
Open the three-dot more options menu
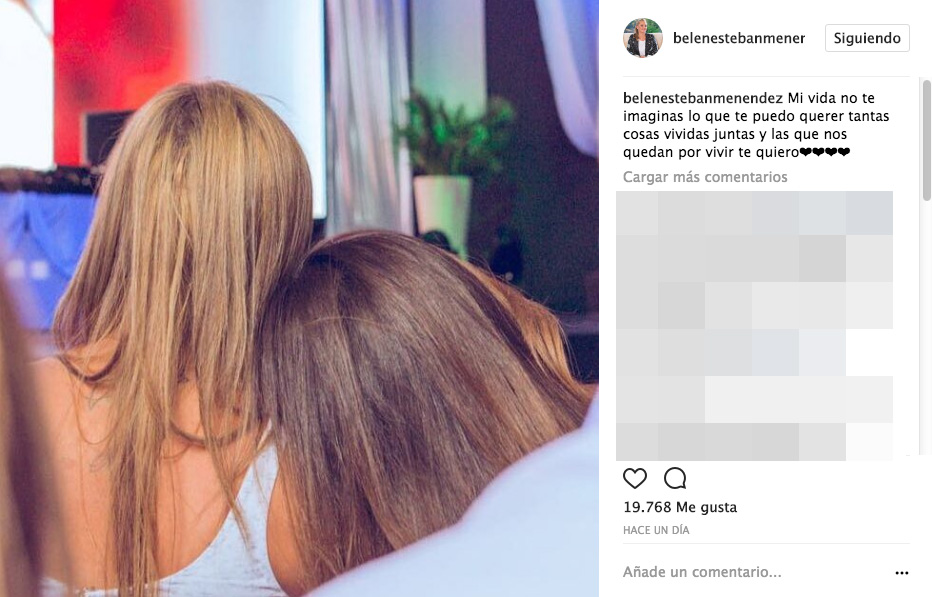(902, 573)
